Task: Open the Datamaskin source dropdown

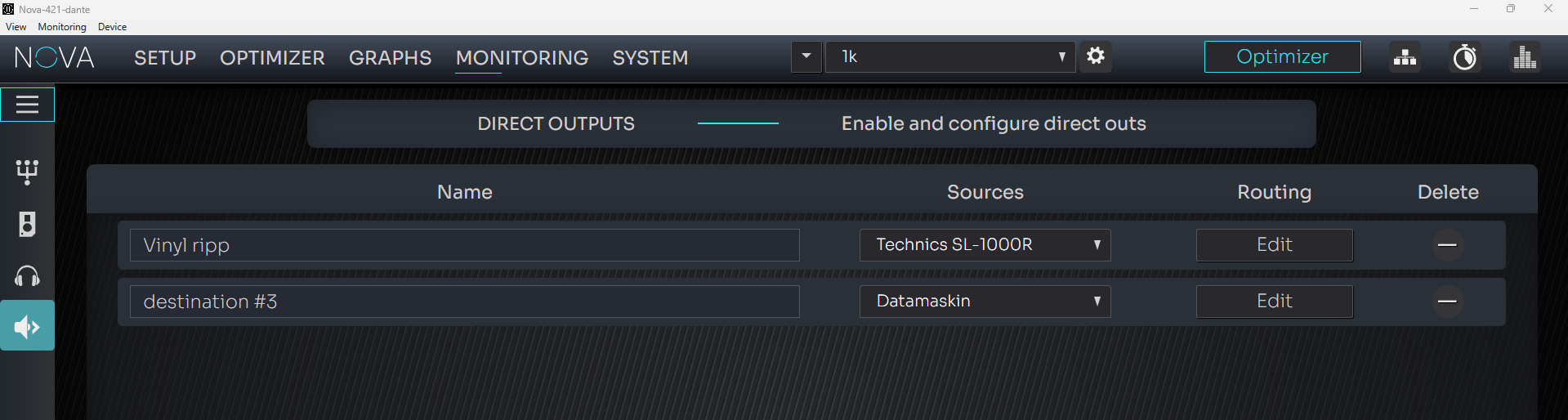Action: click(985, 302)
